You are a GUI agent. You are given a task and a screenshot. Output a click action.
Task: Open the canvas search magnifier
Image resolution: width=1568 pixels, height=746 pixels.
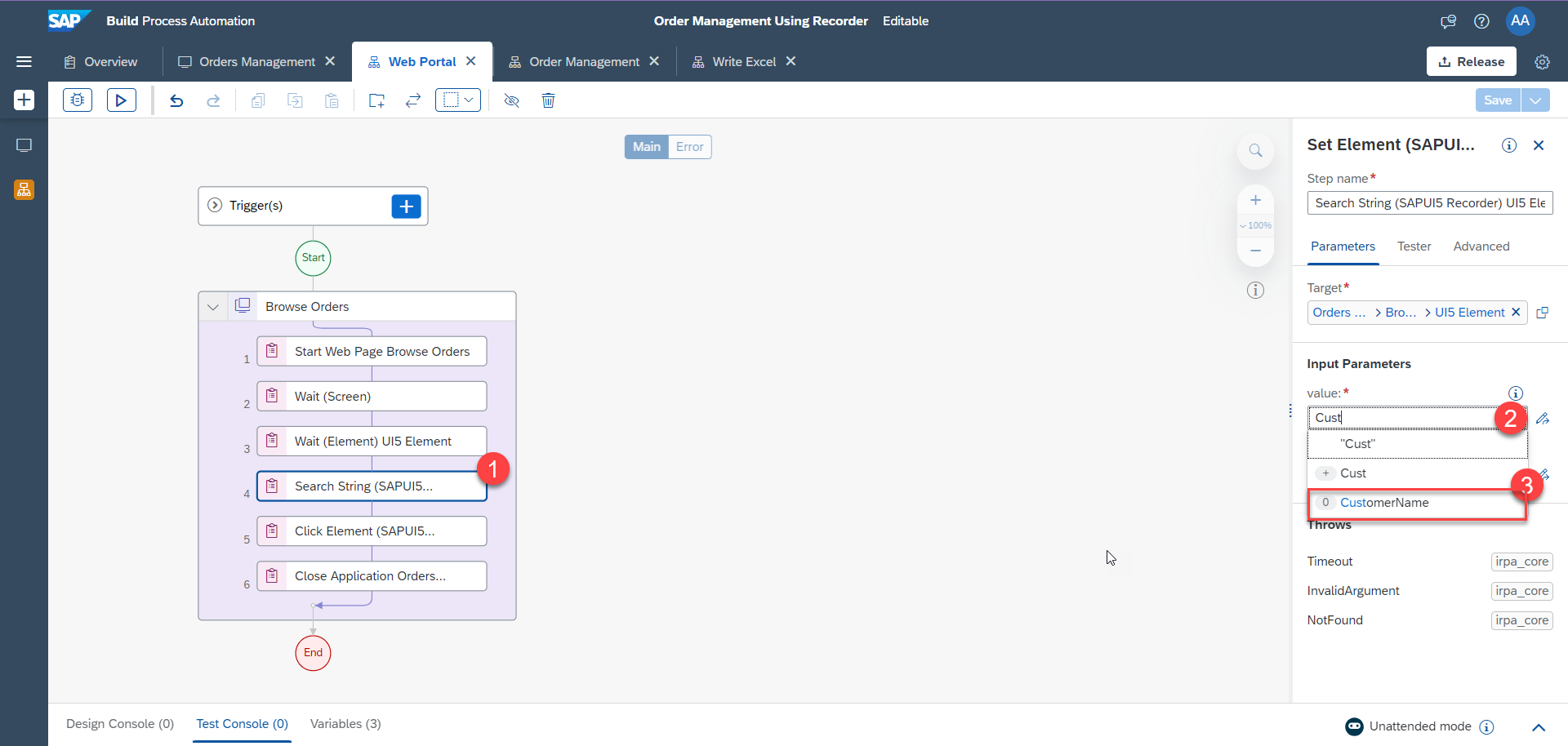tap(1255, 151)
